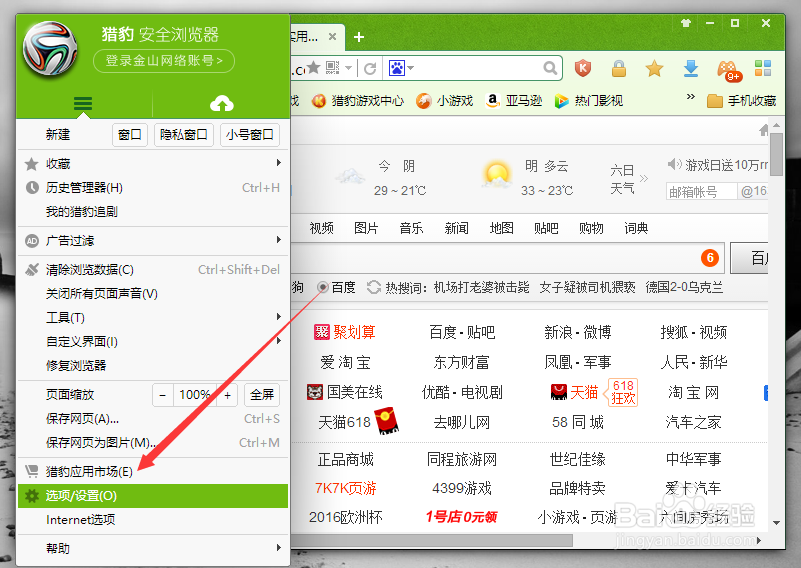Choose 清除浏览数据(C) from menu
Screen dimensions: 801x568
(x=153, y=270)
